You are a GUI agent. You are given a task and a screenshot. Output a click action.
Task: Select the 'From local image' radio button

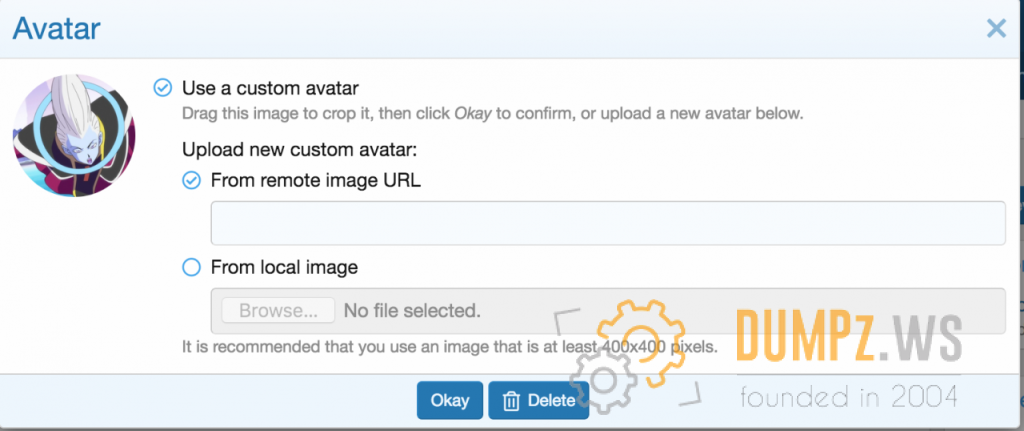191,267
